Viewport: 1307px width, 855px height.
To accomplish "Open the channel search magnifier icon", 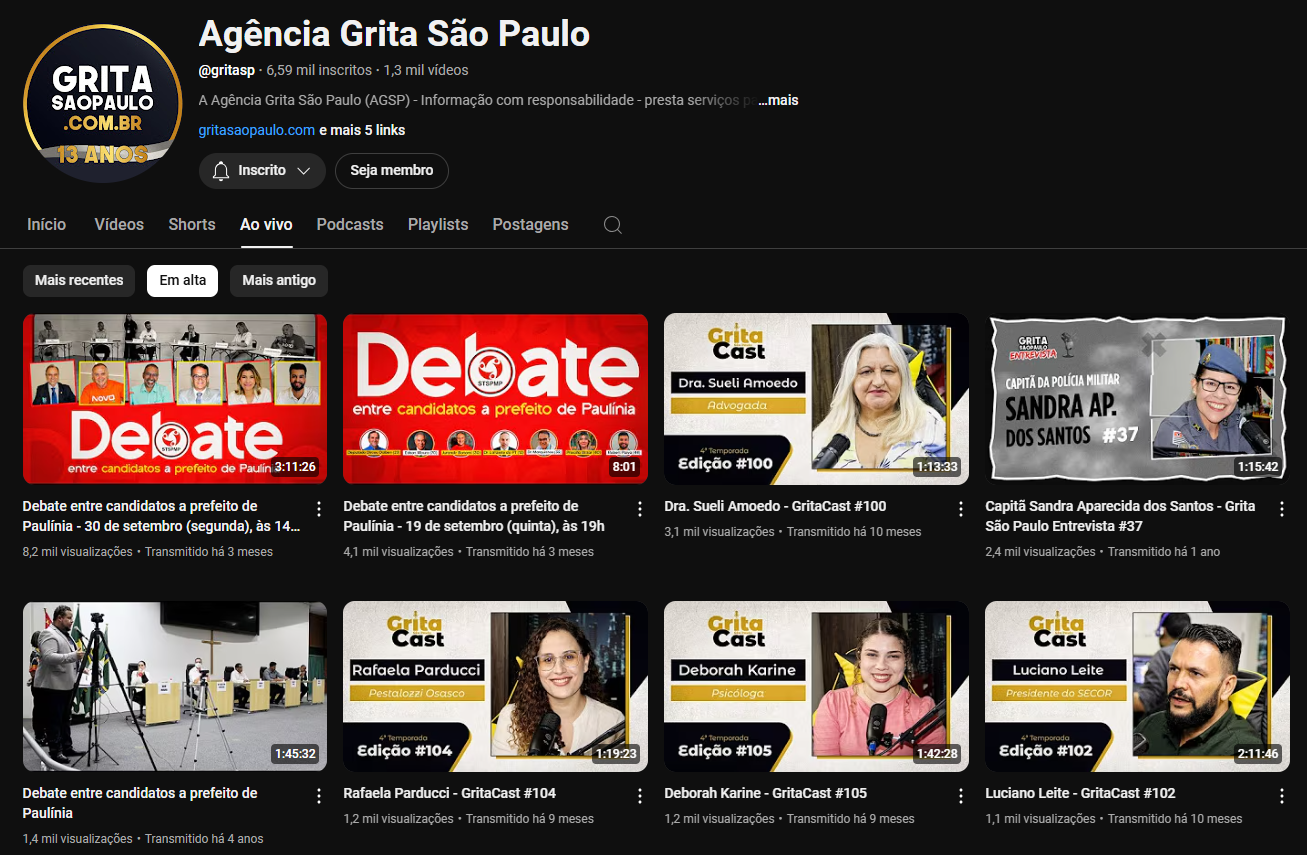I will tap(613, 225).
